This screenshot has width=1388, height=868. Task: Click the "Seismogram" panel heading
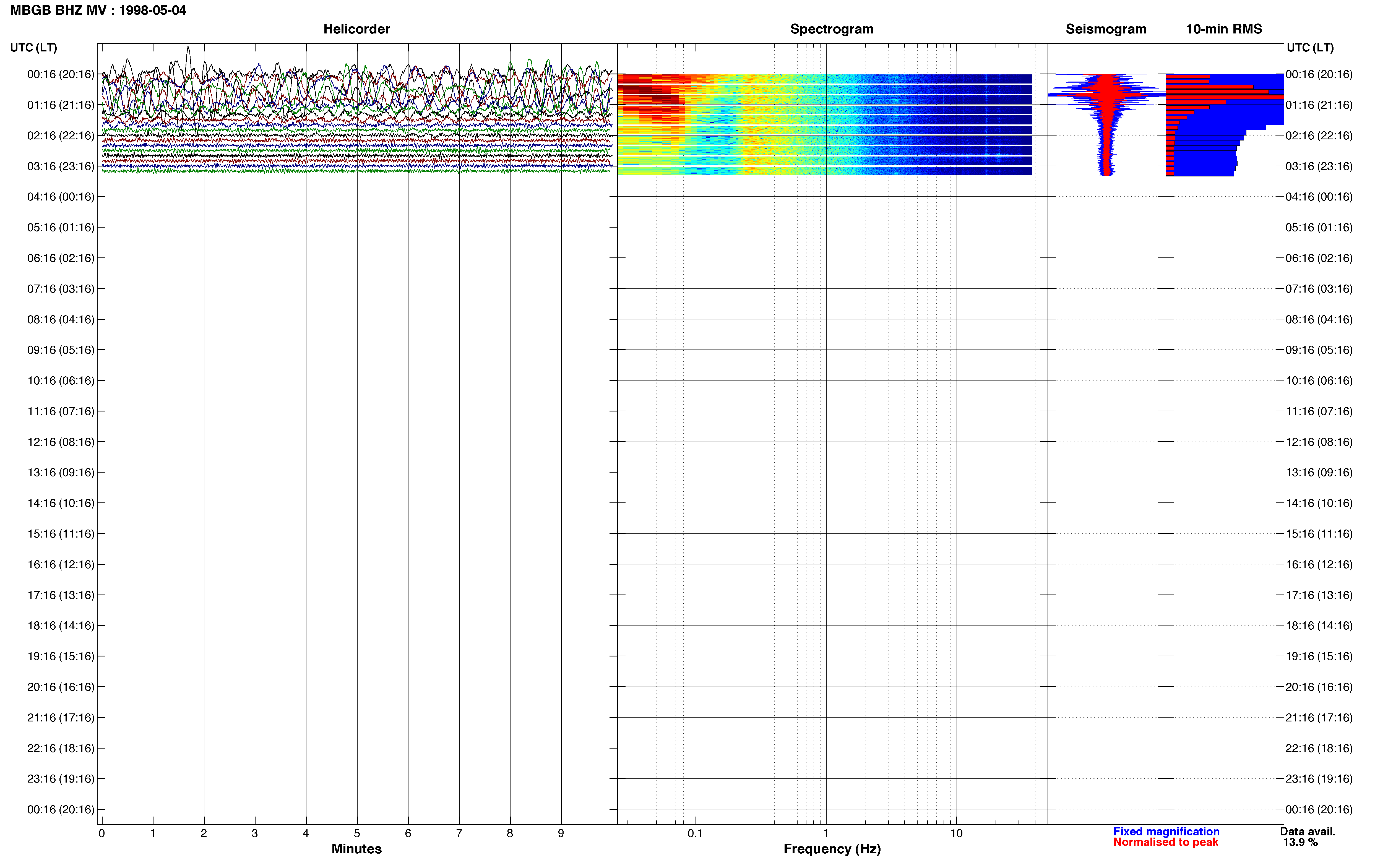point(1106,29)
